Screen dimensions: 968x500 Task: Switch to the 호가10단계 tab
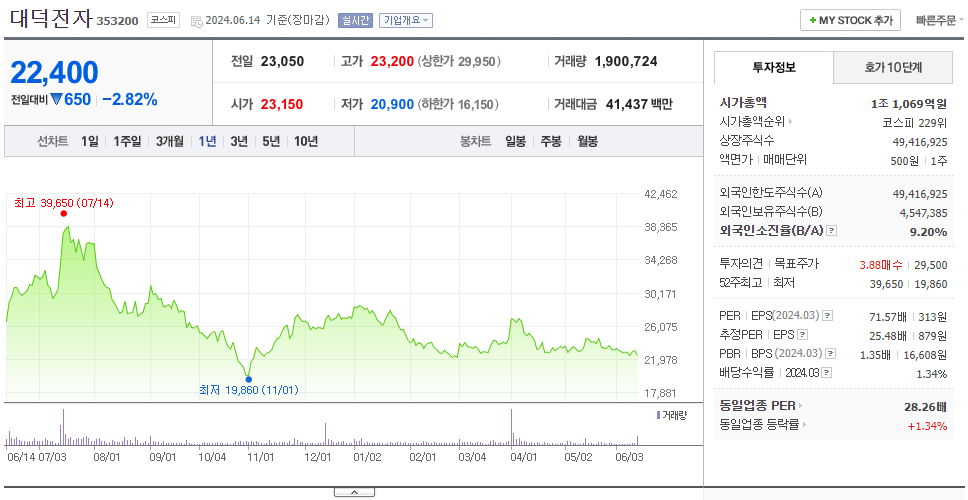[893, 67]
